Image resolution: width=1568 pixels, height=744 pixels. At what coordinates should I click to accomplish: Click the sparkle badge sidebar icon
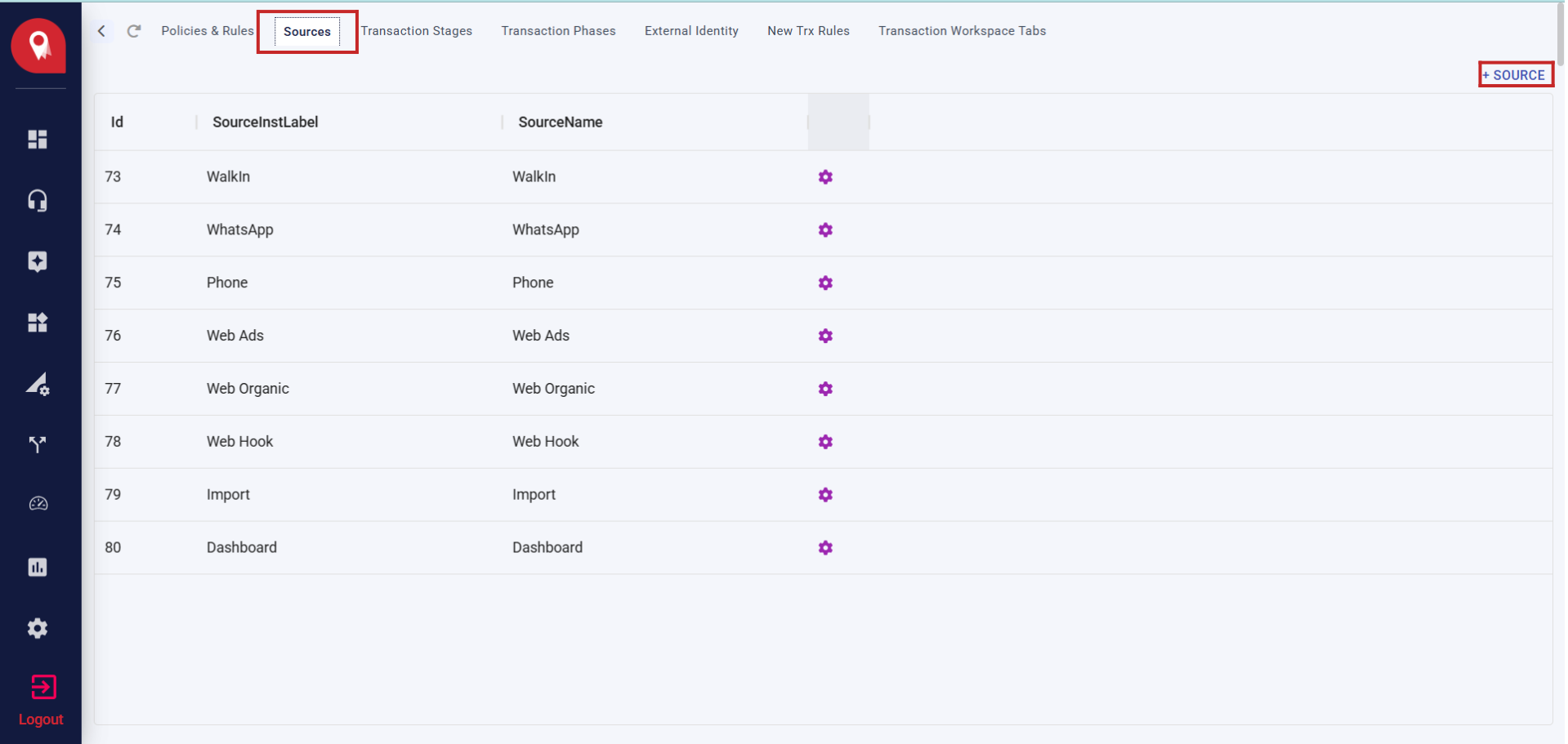click(38, 261)
